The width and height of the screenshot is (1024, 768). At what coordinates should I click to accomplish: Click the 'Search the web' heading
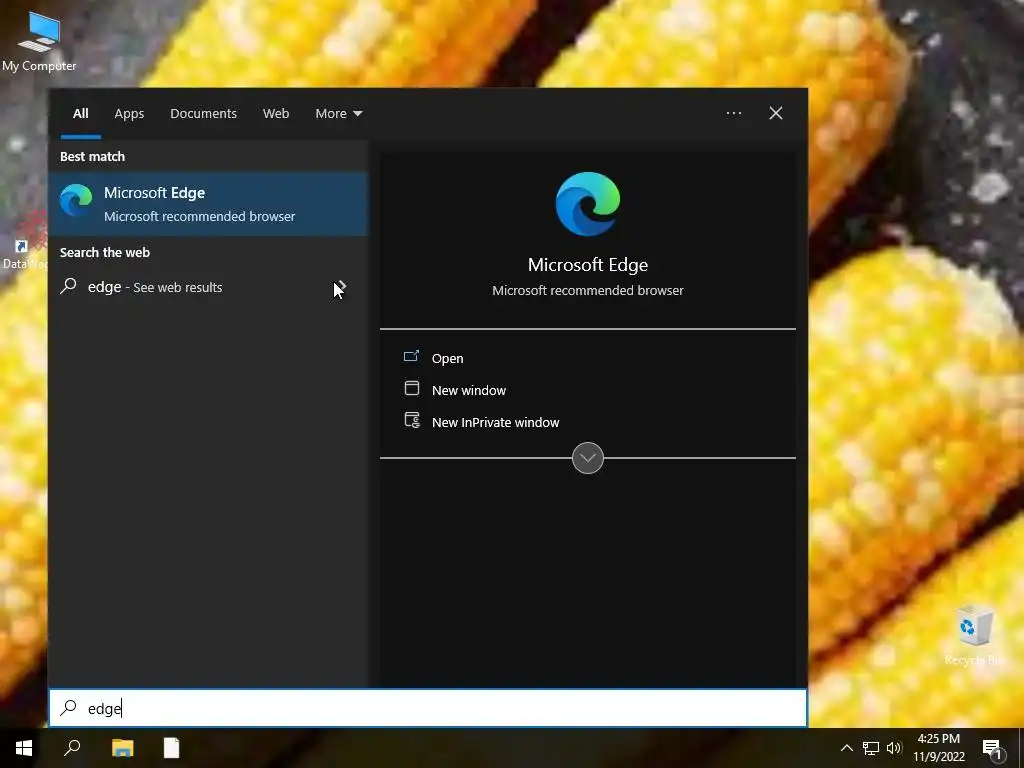(104, 252)
